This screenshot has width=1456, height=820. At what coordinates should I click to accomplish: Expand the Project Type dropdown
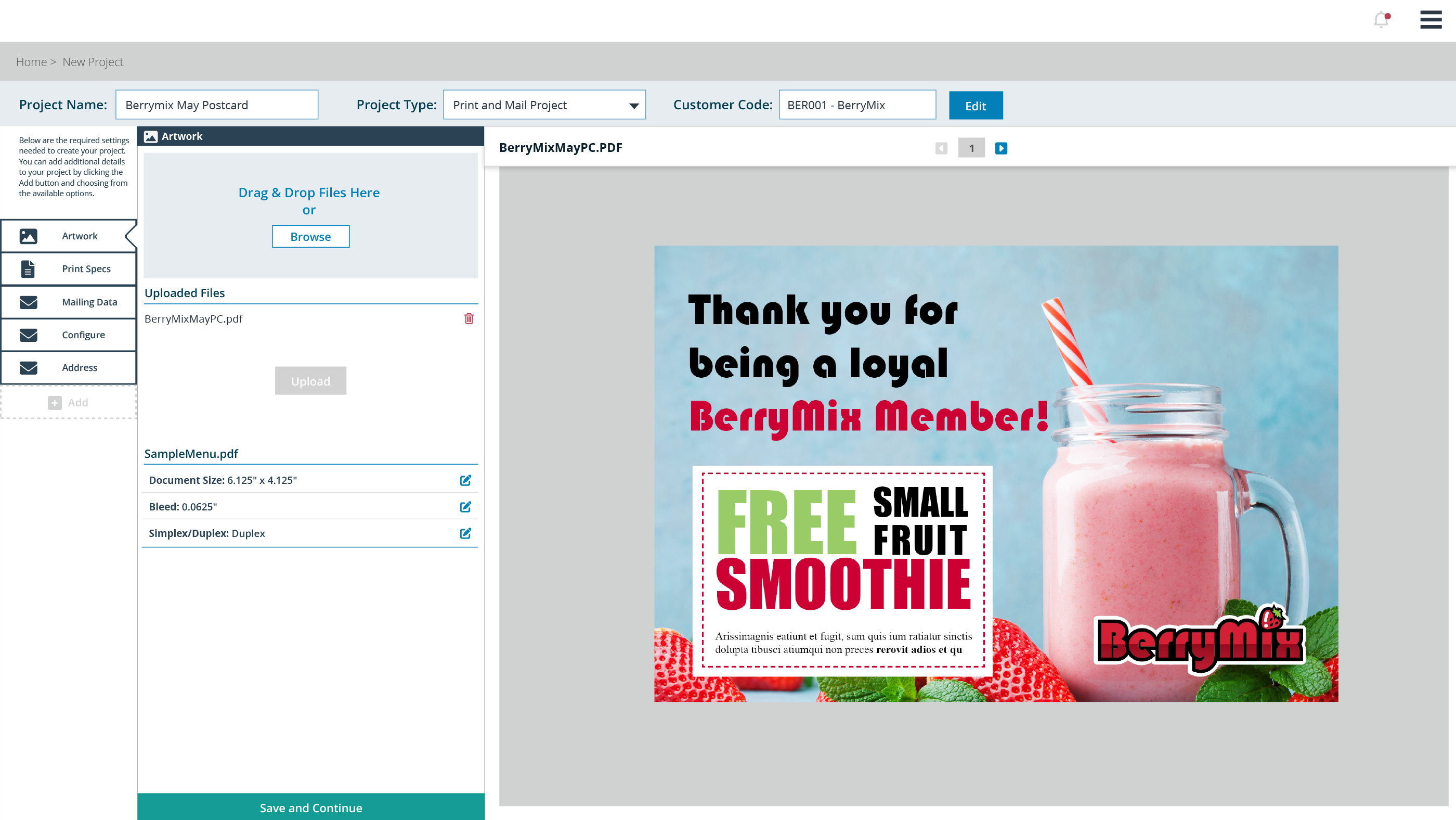pos(634,105)
